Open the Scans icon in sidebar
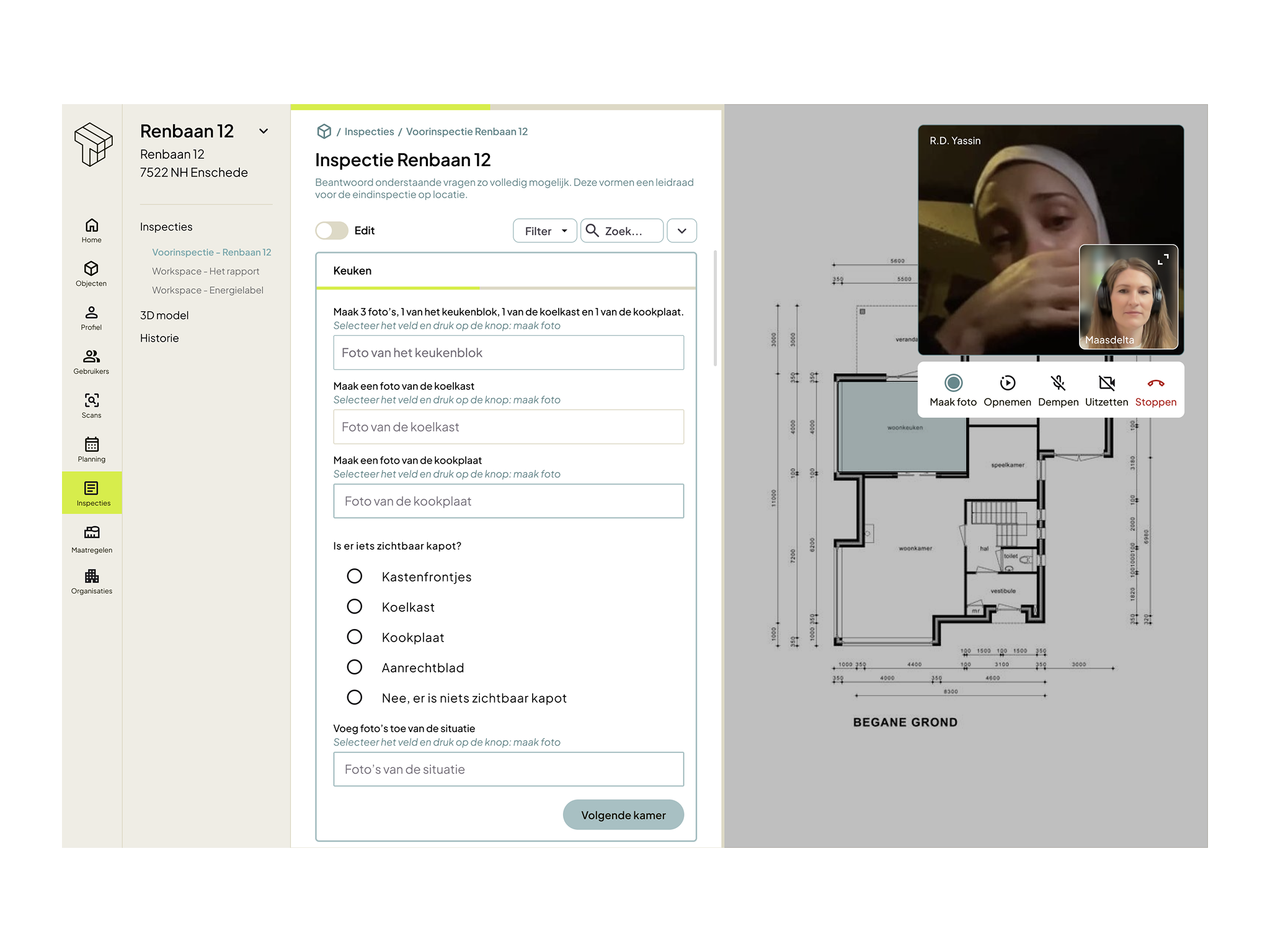The height and width of the screenshot is (952, 1270). 92,400
